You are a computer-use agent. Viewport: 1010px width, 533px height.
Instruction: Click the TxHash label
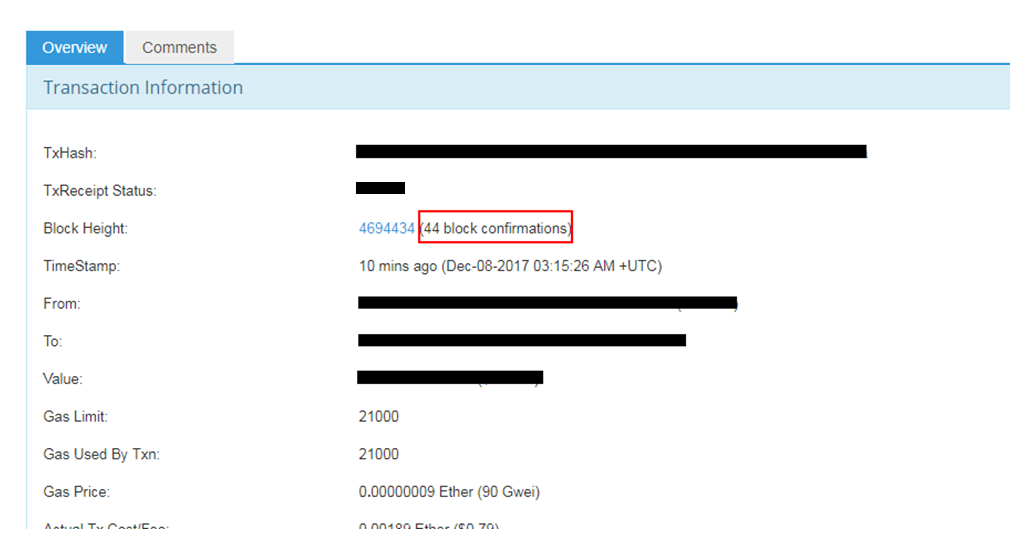point(69,153)
